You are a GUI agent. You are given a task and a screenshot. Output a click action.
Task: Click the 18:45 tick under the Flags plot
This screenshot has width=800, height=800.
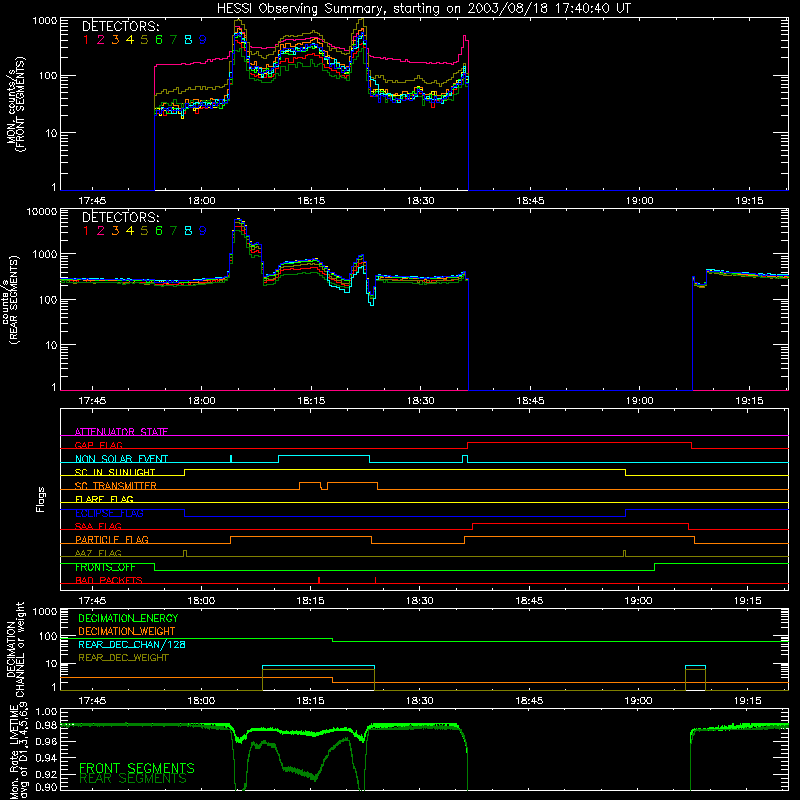pos(529,601)
